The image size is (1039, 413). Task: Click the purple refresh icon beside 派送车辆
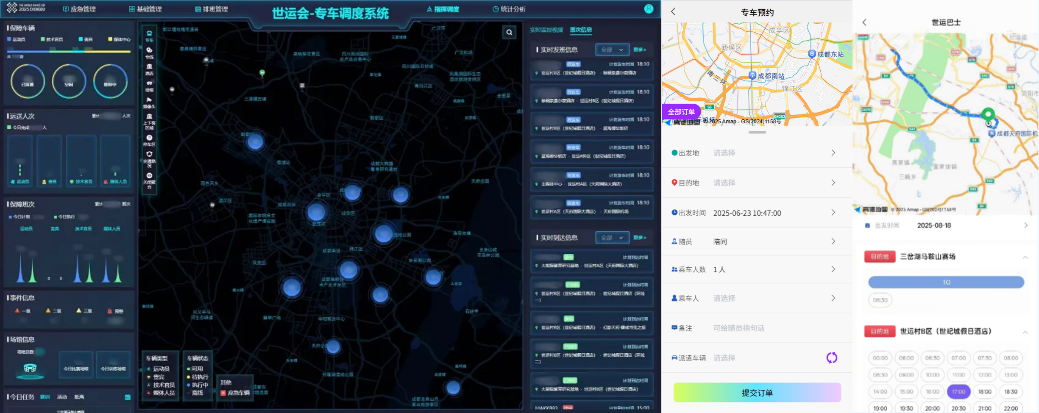831,357
